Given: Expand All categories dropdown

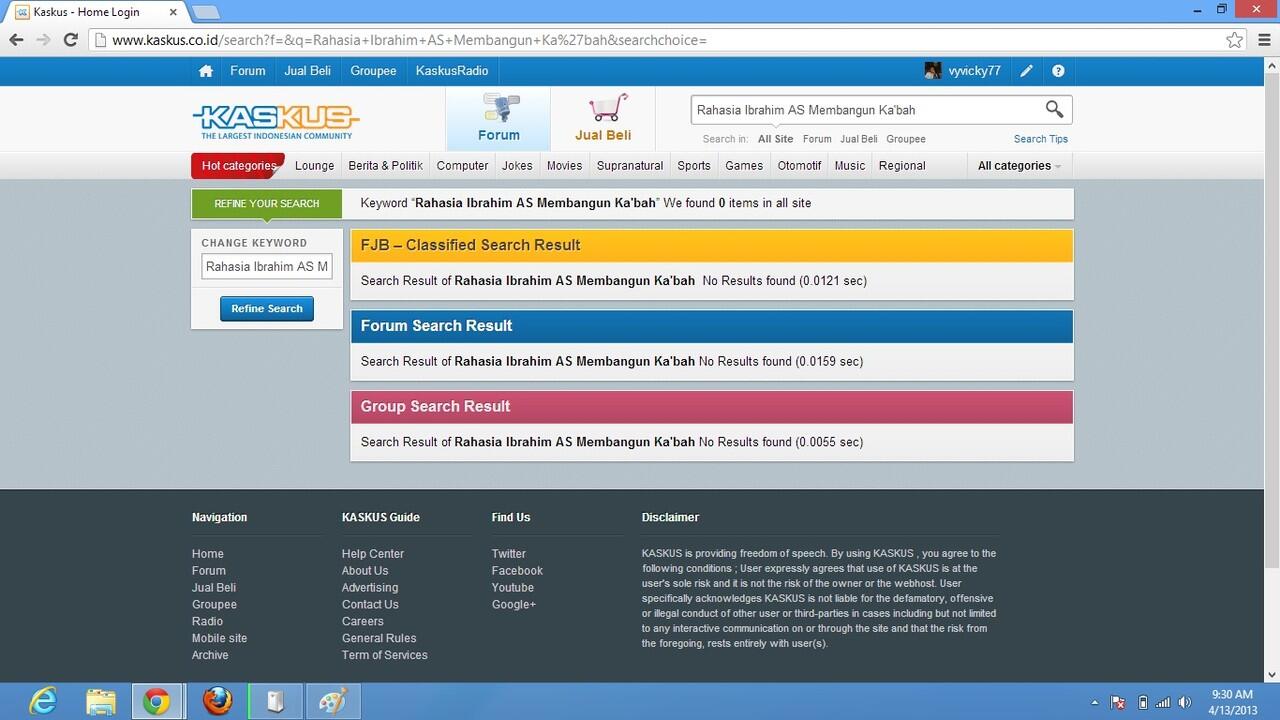Looking at the screenshot, I should 1019,166.
